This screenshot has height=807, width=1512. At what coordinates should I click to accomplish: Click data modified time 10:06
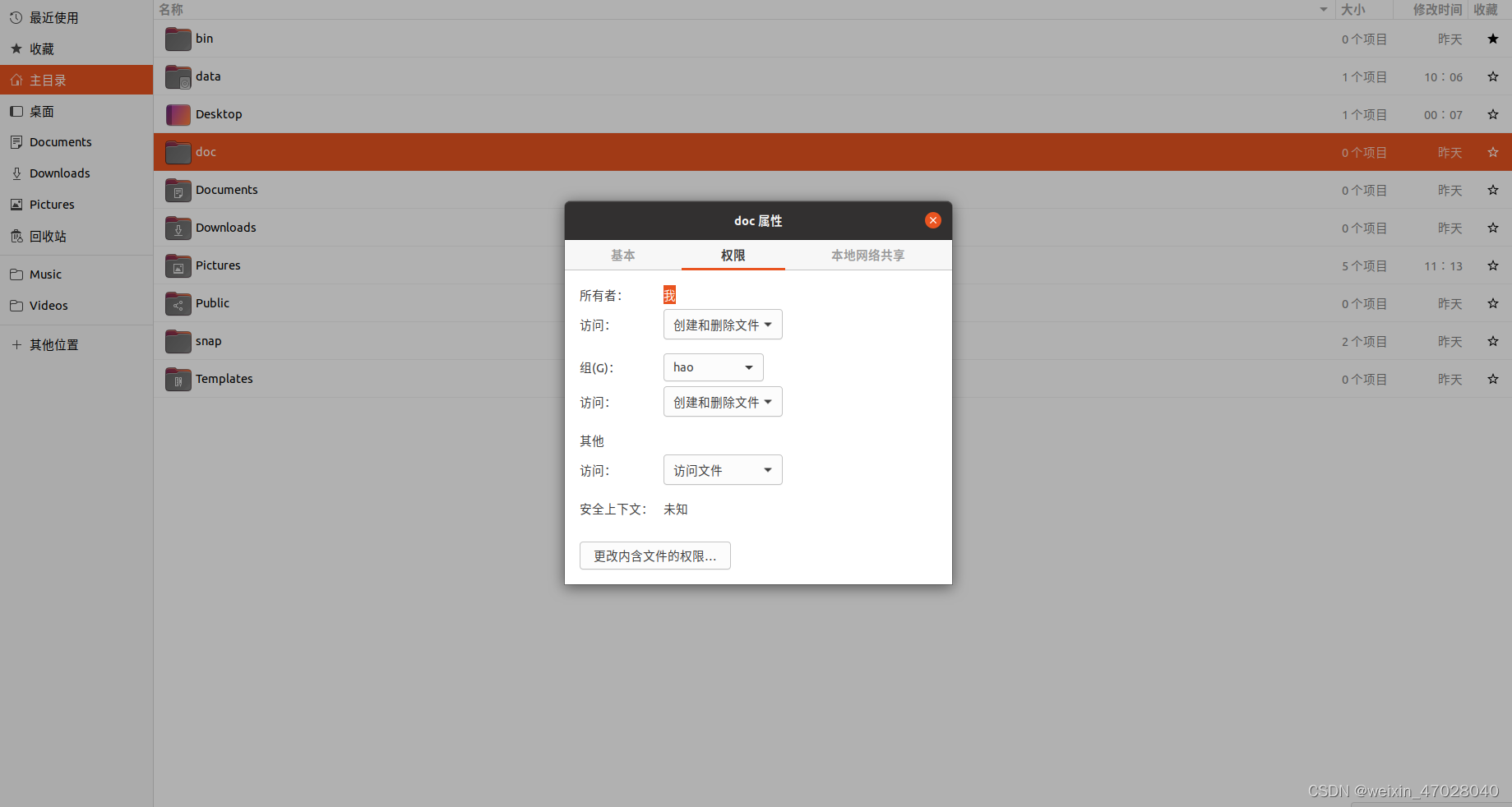tap(1444, 77)
